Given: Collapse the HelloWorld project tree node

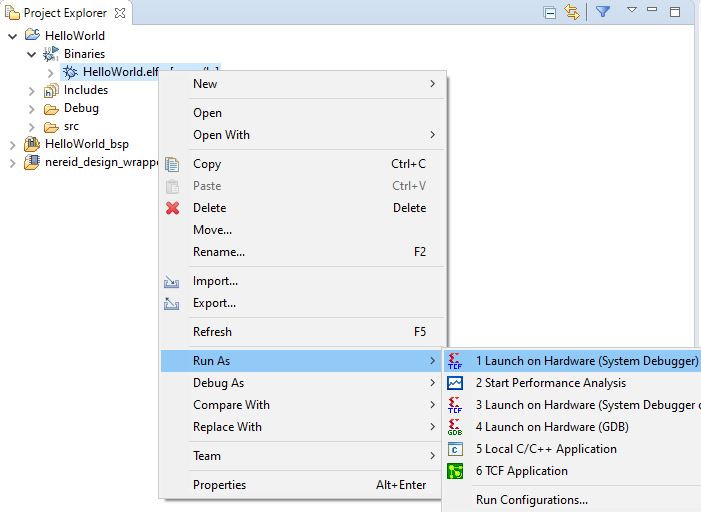Looking at the screenshot, I should (x=12, y=36).
